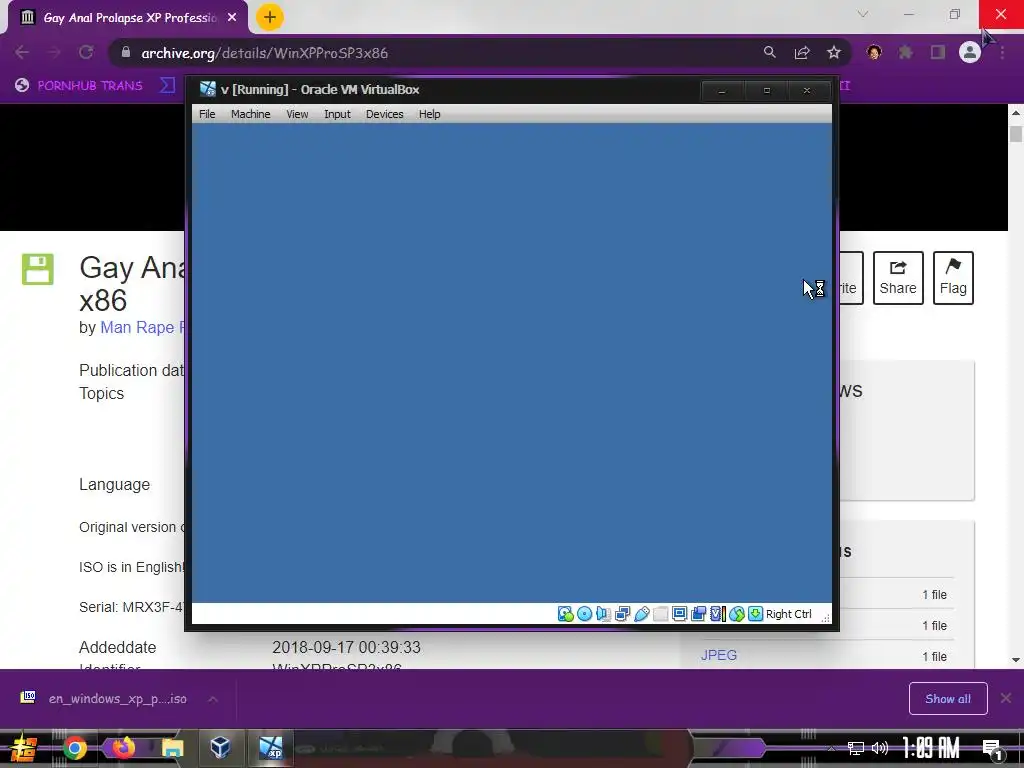
Task: Open the Chrome three-dot menu
Action: 1002,52
